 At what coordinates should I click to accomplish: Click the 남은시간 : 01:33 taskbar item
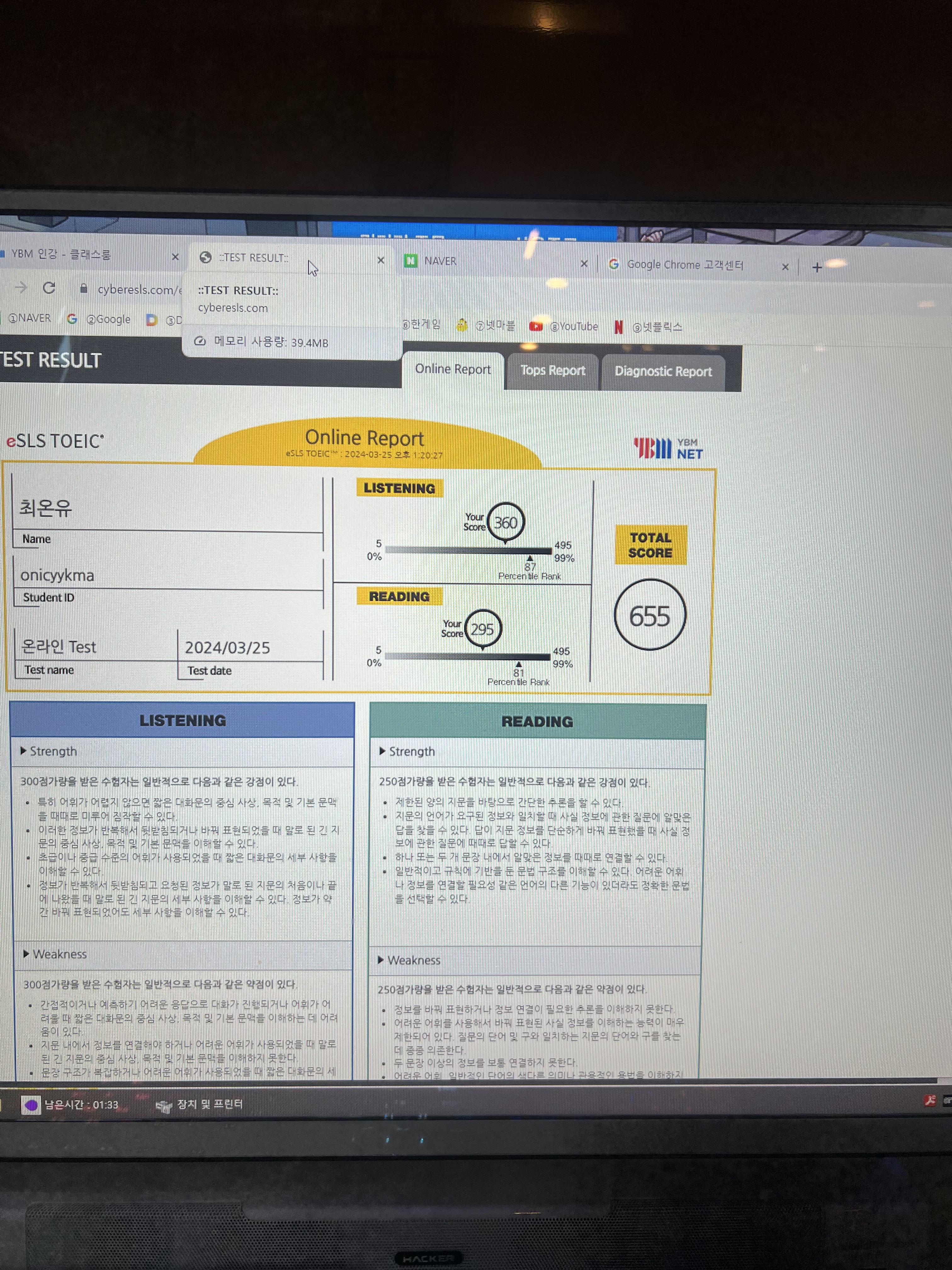point(70,1105)
